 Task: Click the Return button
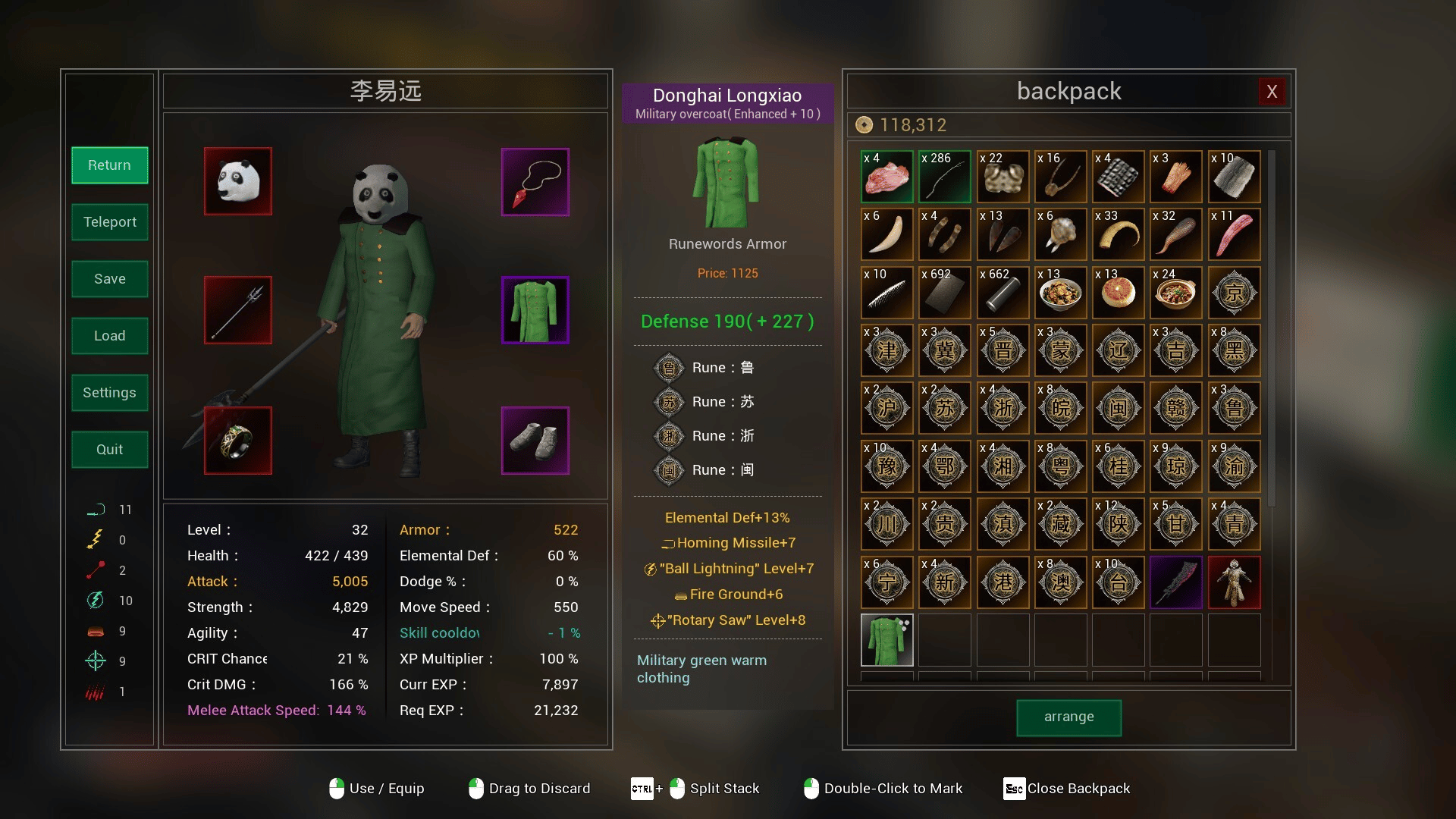pyautogui.click(x=110, y=165)
